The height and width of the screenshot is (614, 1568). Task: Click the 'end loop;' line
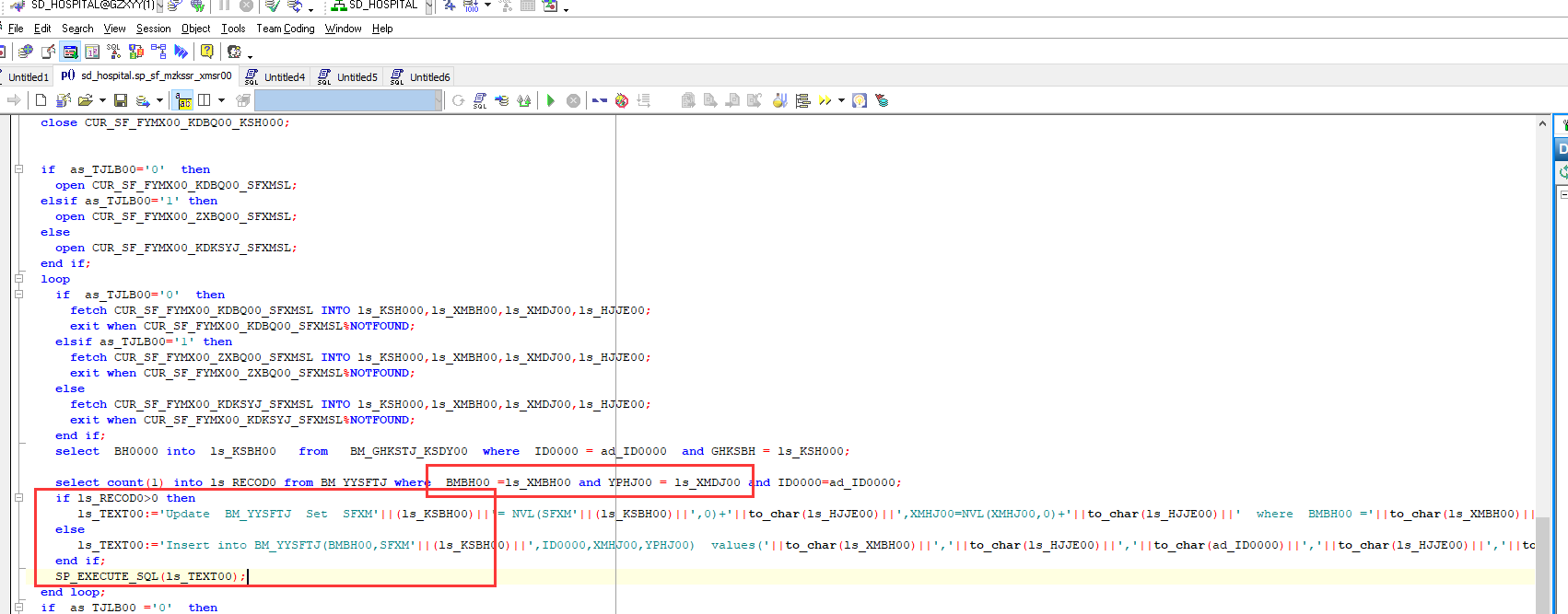[73, 592]
